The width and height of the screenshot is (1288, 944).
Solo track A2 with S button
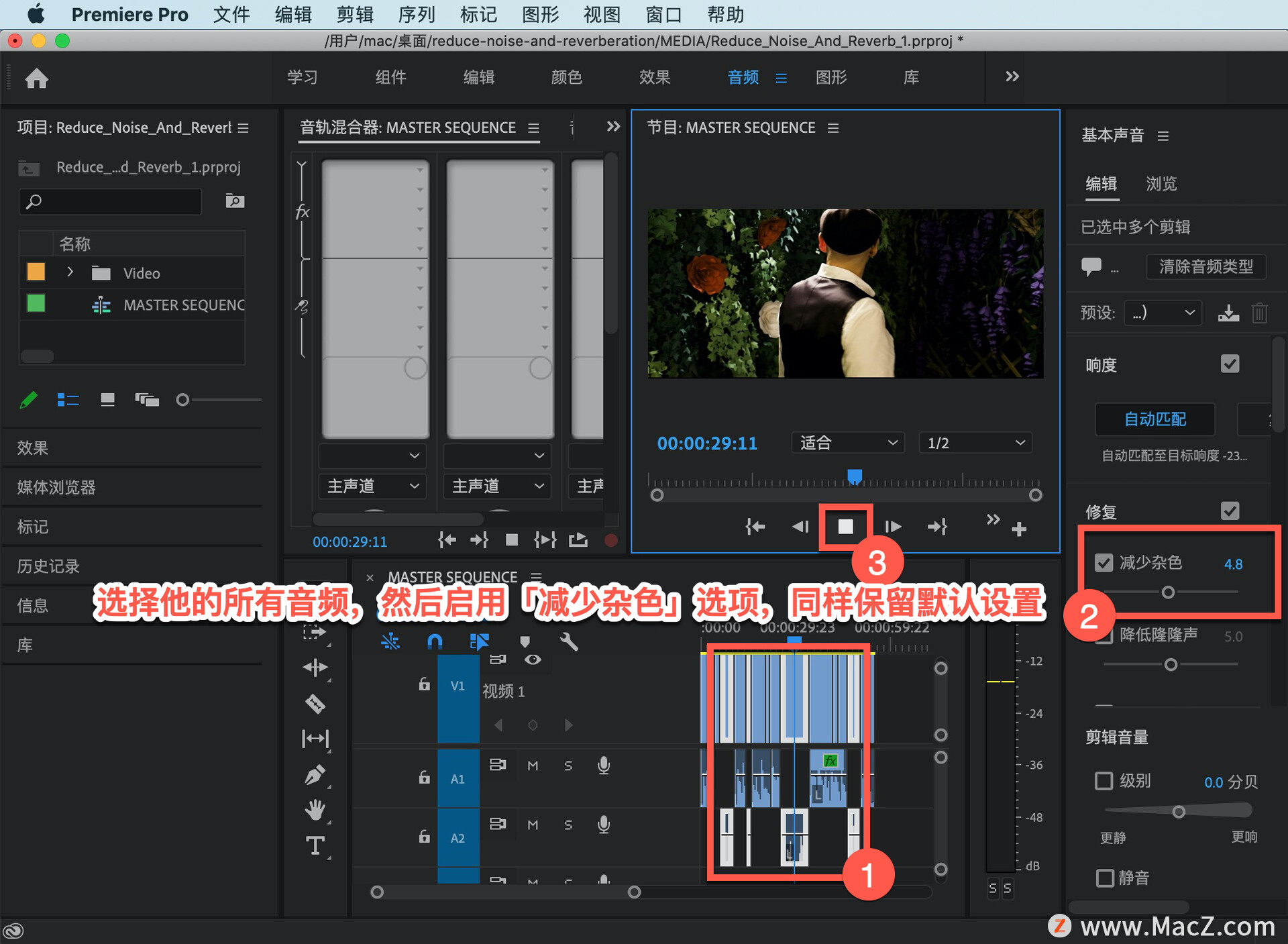point(568,825)
